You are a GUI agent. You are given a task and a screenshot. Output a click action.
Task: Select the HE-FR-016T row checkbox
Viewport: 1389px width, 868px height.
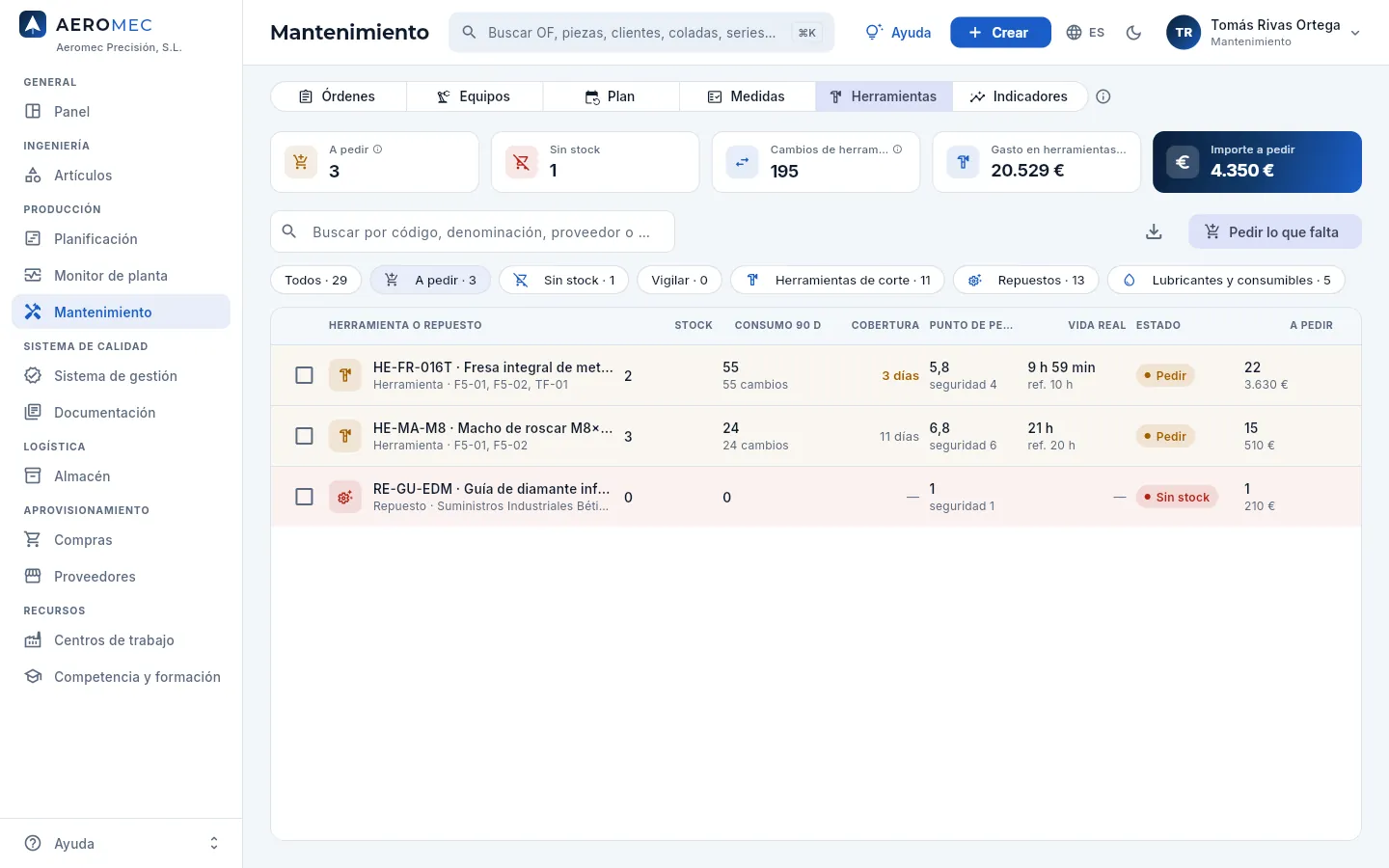pos(304,375)
